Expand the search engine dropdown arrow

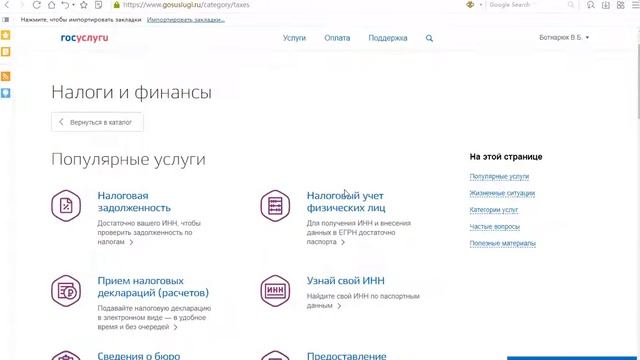click(481, 5)
